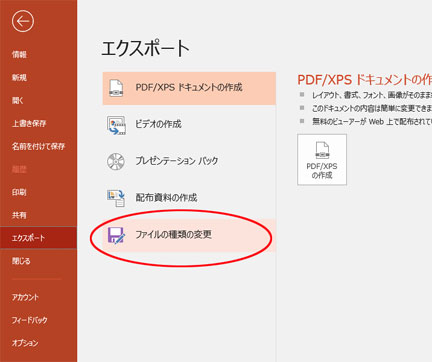
Task: Click the PDF/XPS の作成 button
Action: click(322, 160)
